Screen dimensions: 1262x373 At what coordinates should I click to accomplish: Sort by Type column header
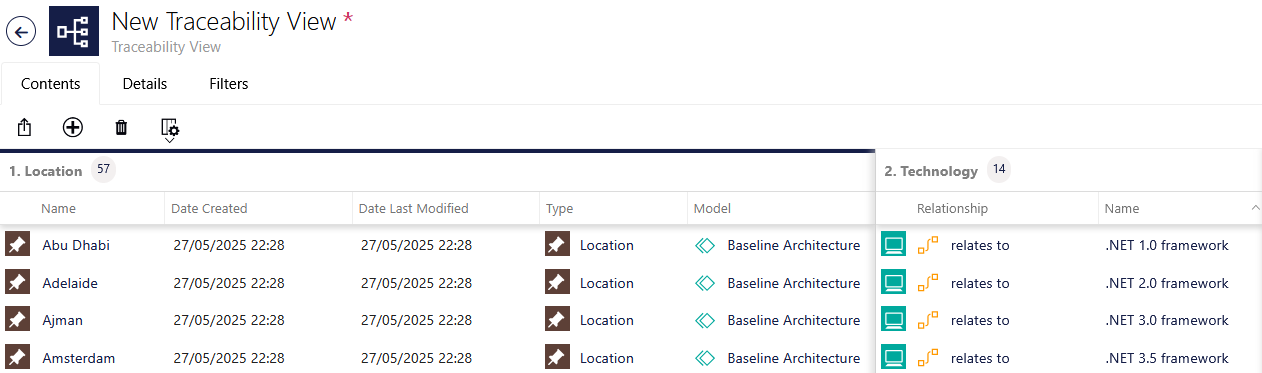[x=559, y=209]
